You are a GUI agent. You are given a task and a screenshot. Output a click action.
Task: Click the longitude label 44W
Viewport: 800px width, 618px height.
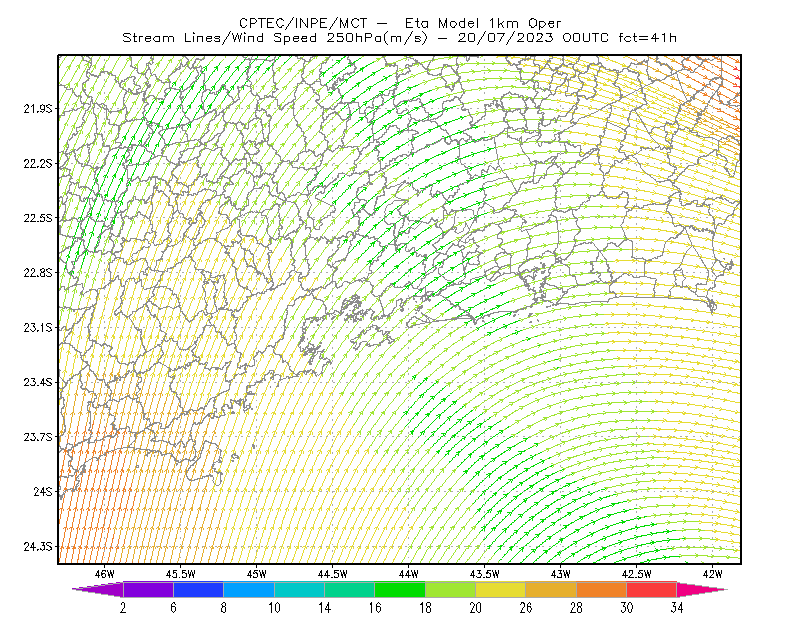[x=409, y=574]
